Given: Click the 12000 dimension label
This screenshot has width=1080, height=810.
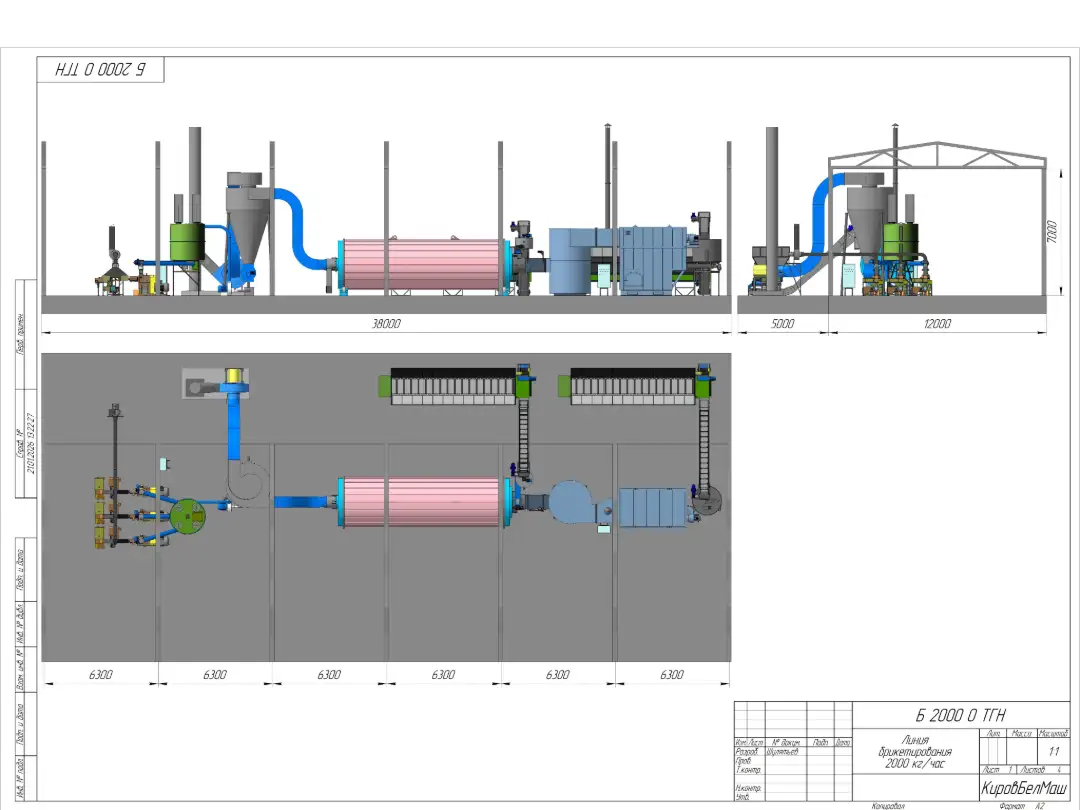Looking at the screenshot, I should click(937, 325).
